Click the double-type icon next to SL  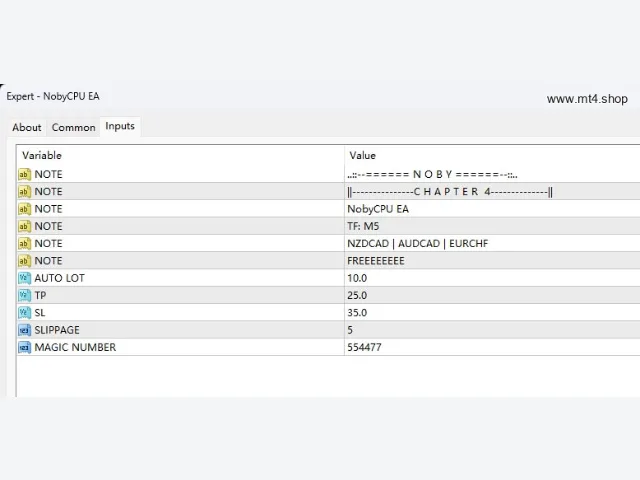24,313
